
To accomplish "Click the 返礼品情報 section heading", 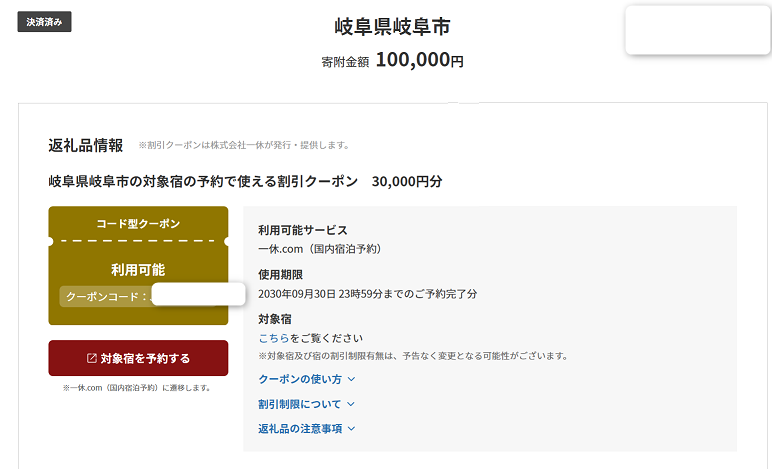I will pyautogui.click(x=86, y=145).
